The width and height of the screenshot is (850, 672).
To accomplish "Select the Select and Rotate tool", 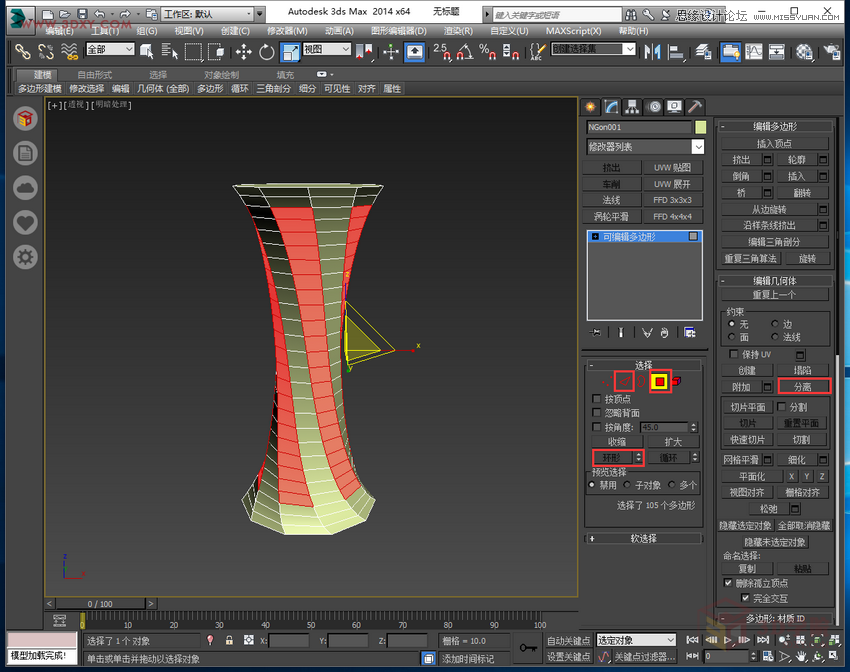I will (x=267, y=51).
